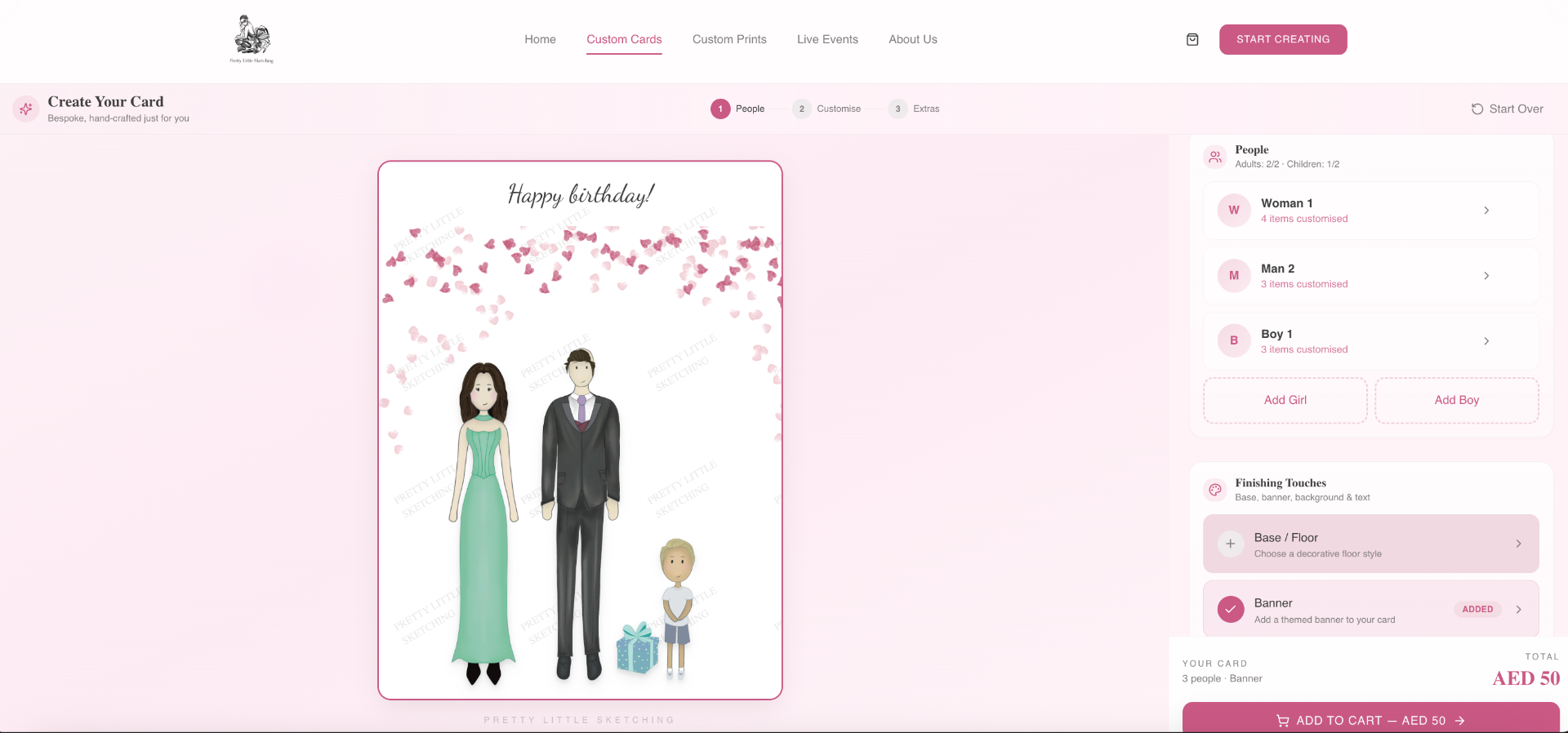Click the W avatar for Woman 1
The width and height of the screenshot is (1568, 733).
(1234, 210)
